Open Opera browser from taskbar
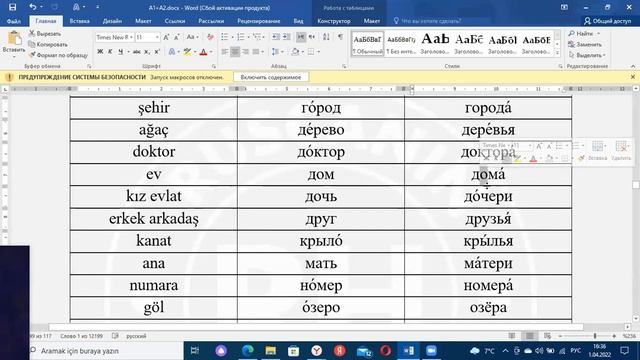Screen dimensions: 640x360 (385, 351)
